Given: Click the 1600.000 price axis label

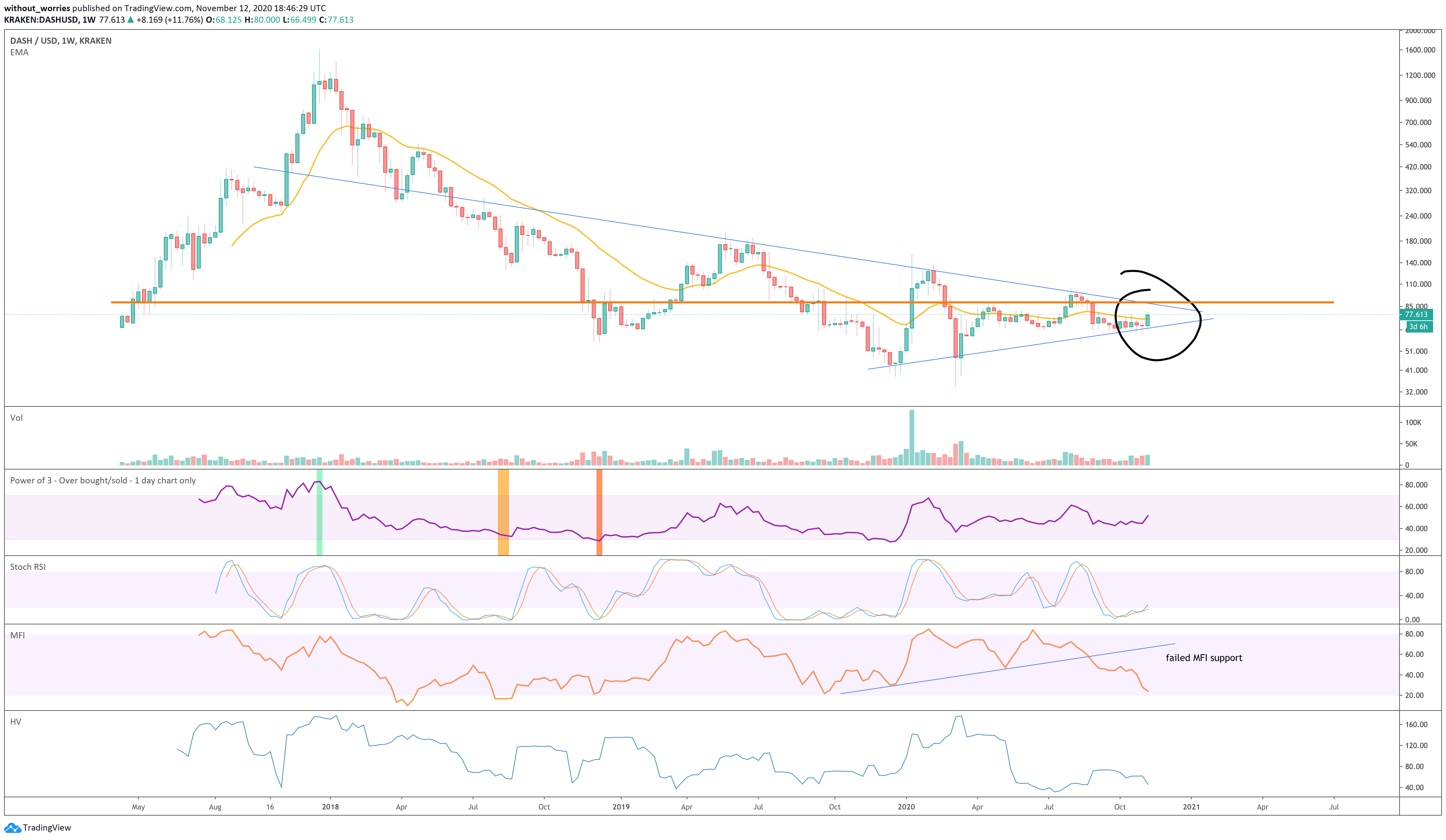Looking at the screenshot, I should (x=1420, y=50).
